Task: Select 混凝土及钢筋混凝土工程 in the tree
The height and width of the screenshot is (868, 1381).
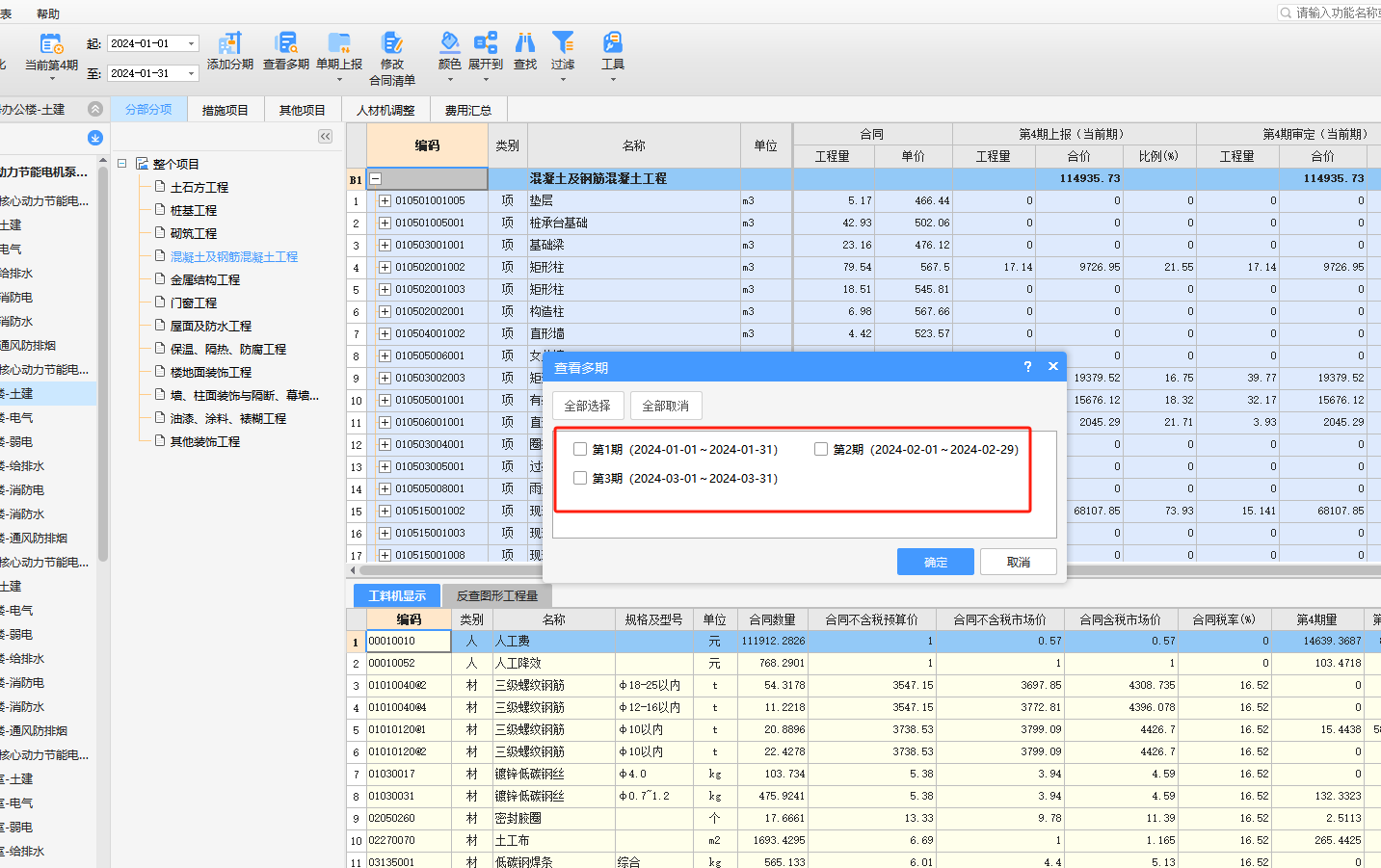Action: [x=234, y=256]
